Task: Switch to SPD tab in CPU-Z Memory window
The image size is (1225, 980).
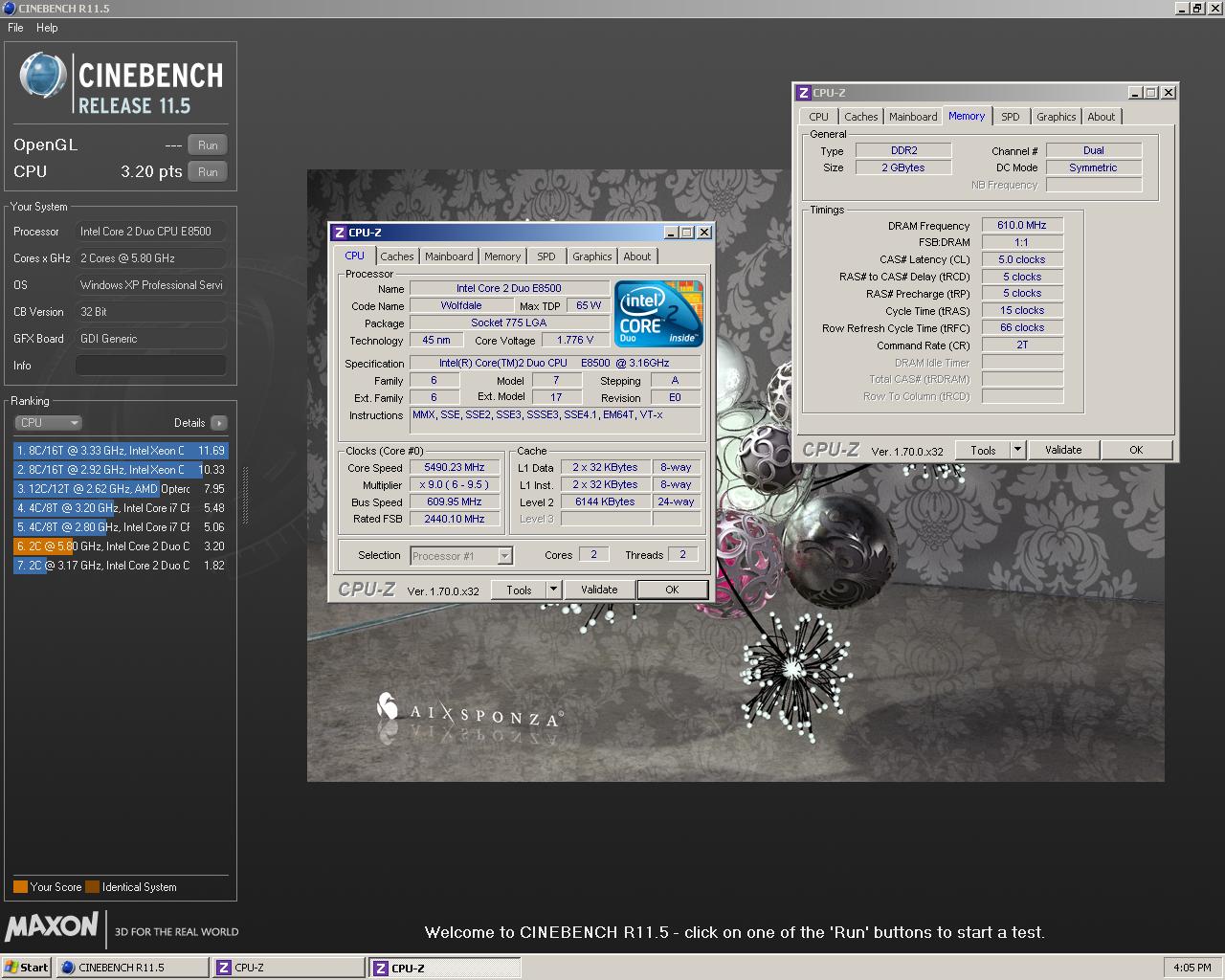Action: click(1011, 117)
